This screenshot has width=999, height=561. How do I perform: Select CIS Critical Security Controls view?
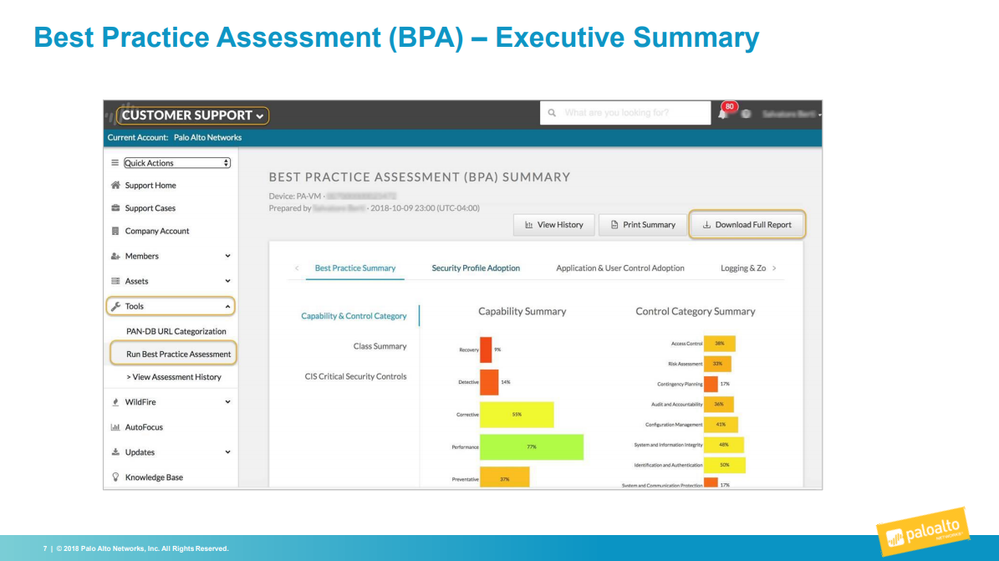pos(356,376)
